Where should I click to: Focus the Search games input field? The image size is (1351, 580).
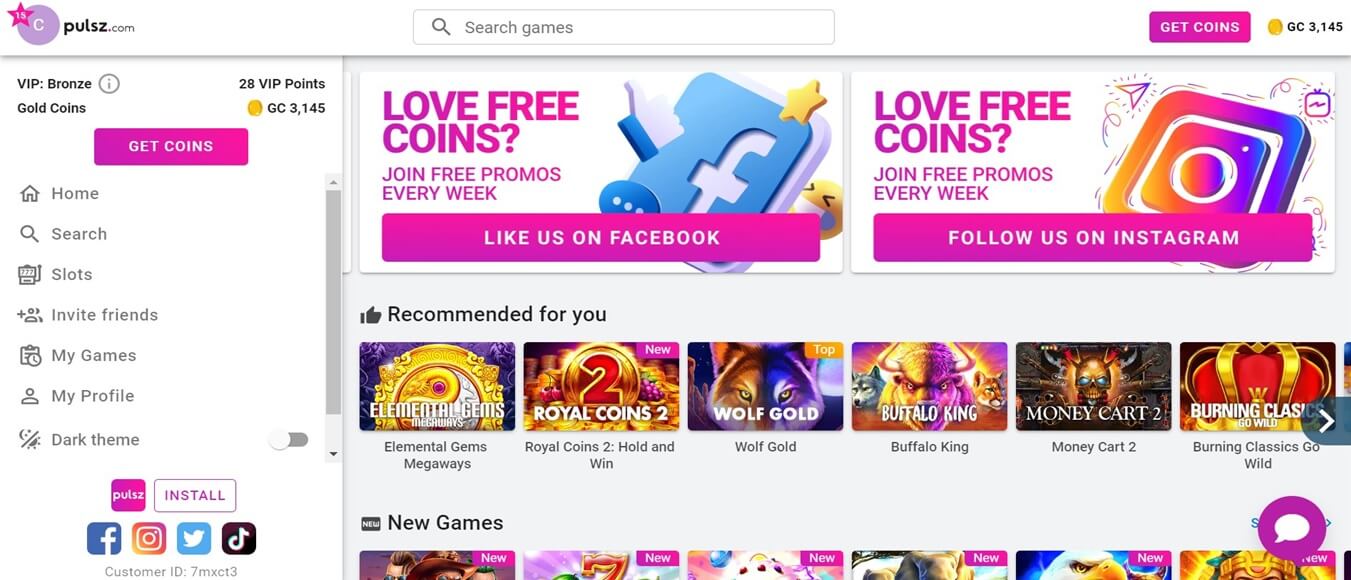[x=624, y=27]
